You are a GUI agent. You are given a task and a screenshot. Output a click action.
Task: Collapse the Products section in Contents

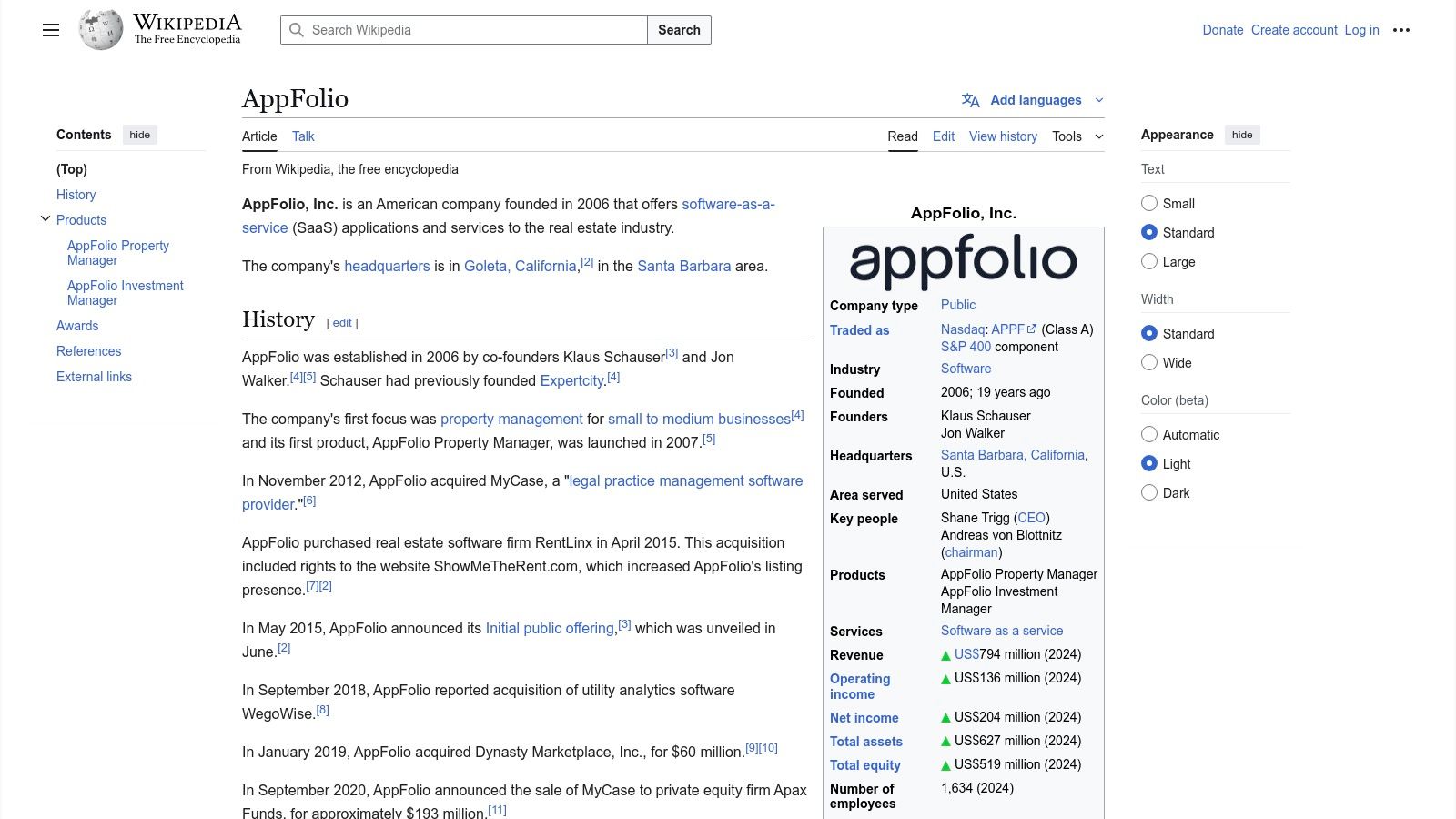[45, 217]
